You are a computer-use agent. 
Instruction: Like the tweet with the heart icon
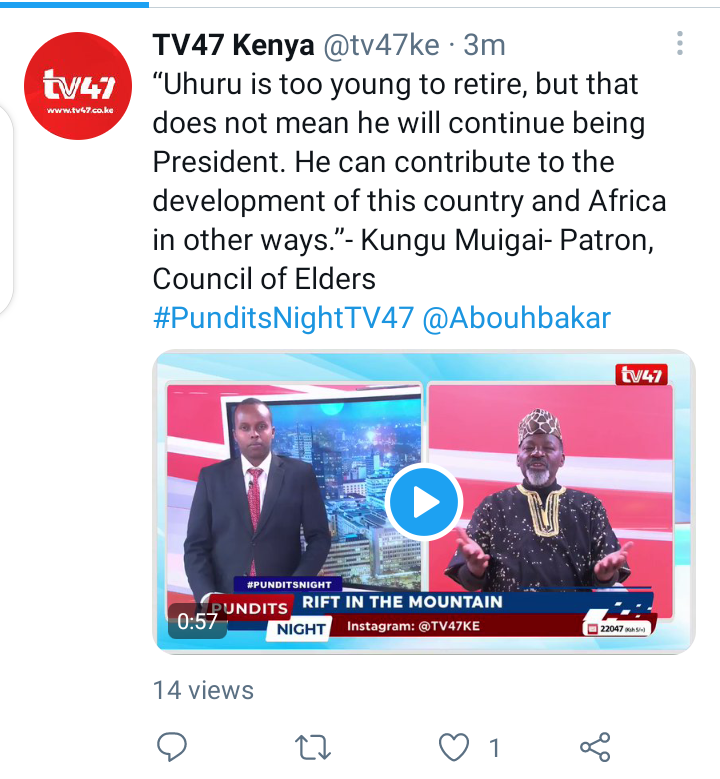454,747
